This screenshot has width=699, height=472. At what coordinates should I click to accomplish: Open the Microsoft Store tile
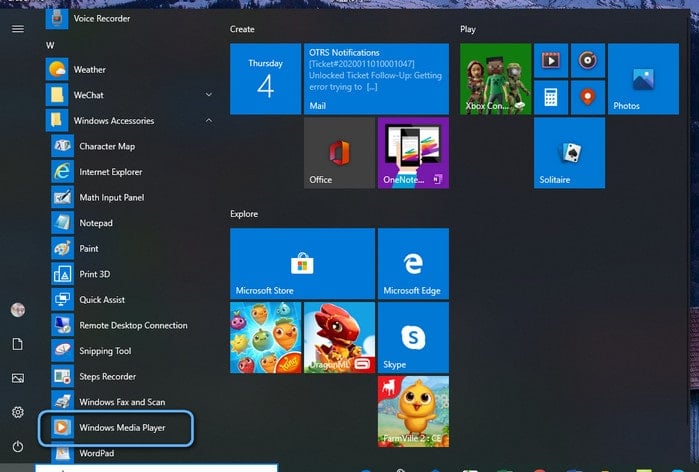[x=302, y=263]
